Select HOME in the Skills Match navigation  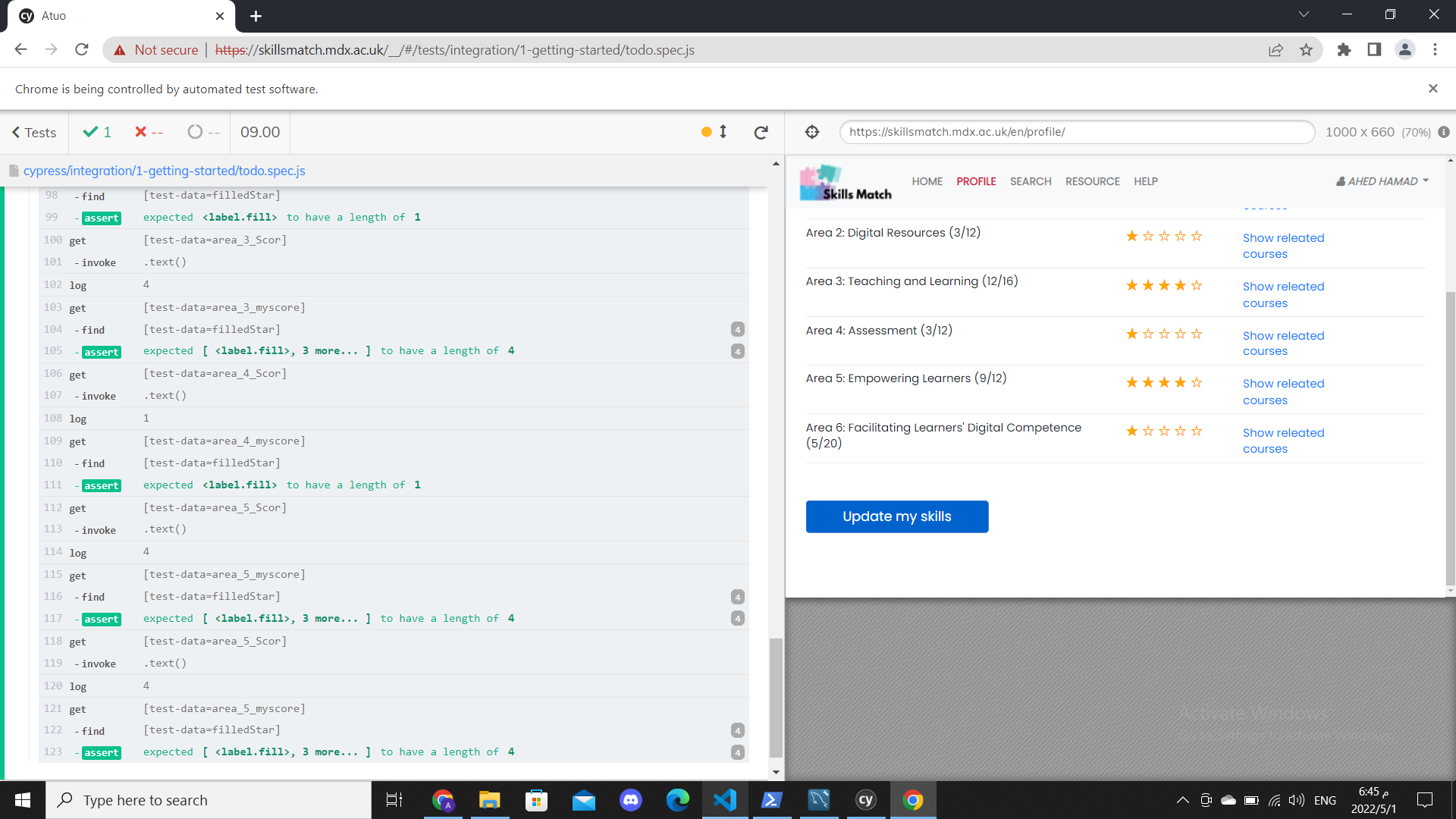click(x=927, y=181)
